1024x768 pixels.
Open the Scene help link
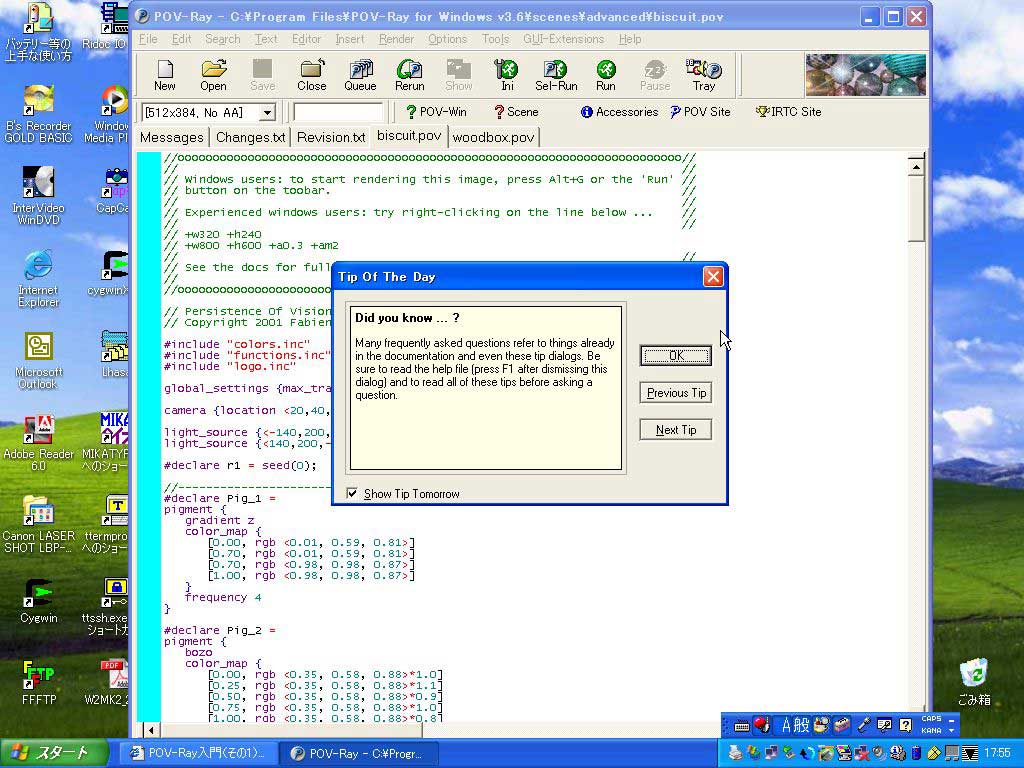pos(516,112)
